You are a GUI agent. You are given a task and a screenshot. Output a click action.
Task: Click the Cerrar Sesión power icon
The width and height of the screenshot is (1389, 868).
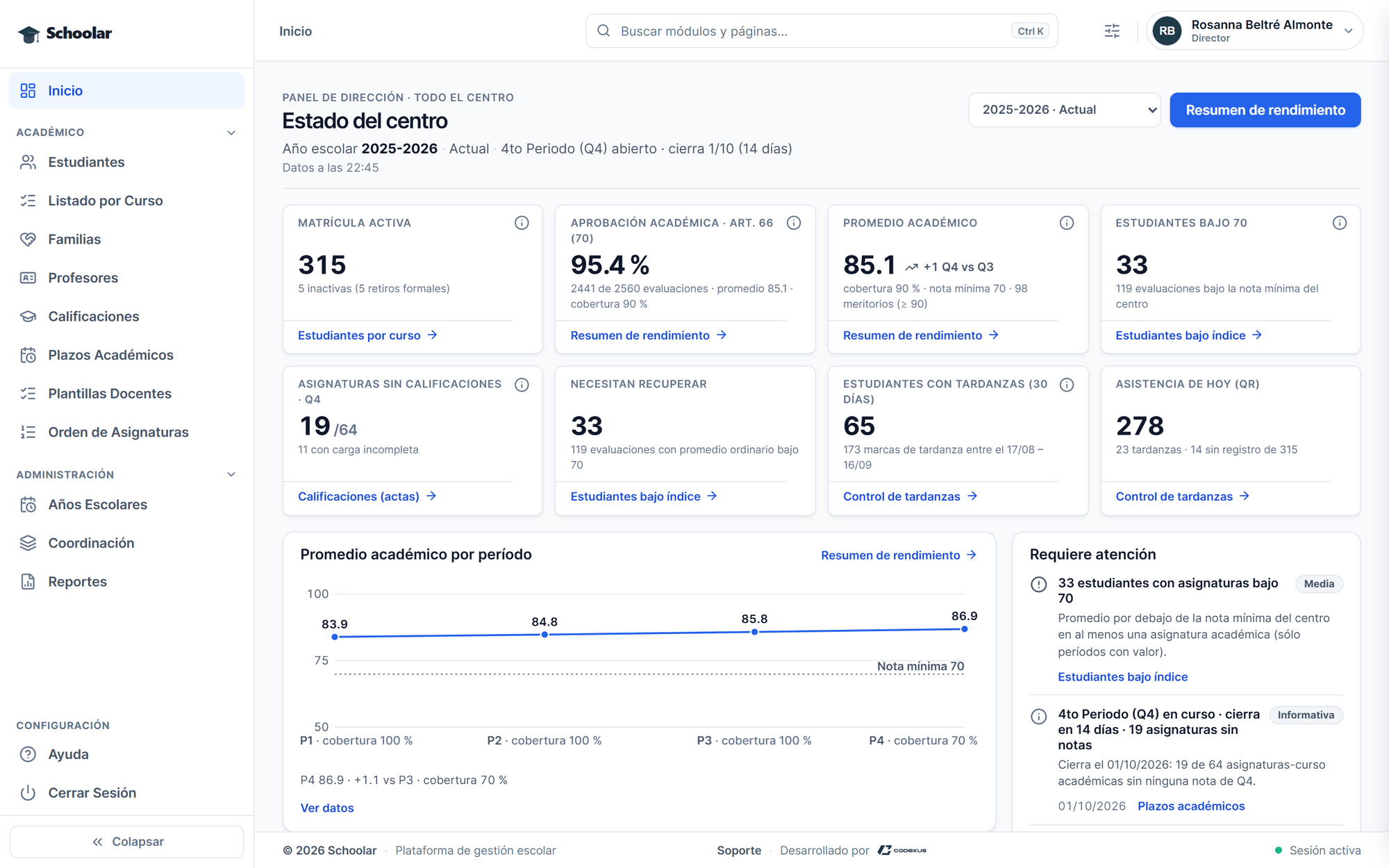click(x=28, y=793)
